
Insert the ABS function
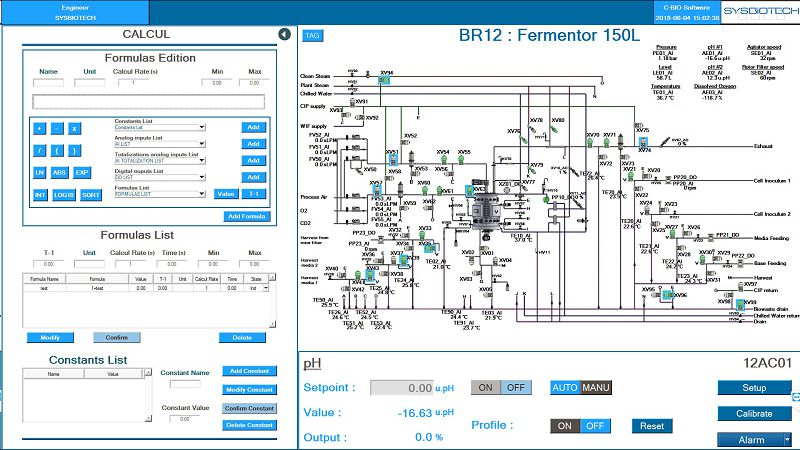59,172
